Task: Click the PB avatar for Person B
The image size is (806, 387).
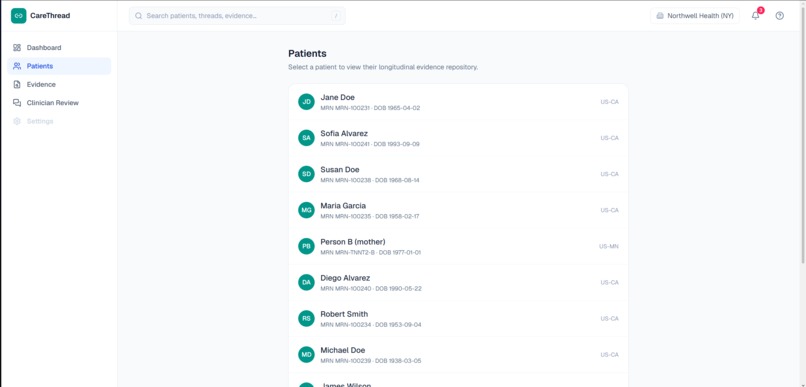Action: (306, 246)
